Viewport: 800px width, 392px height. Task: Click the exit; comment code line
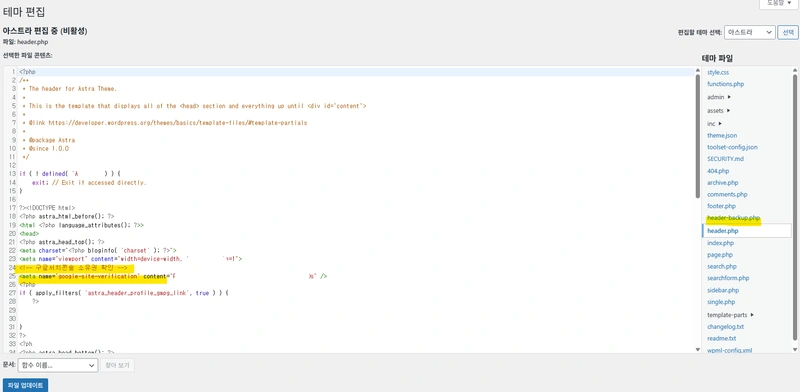pos(89,182)
